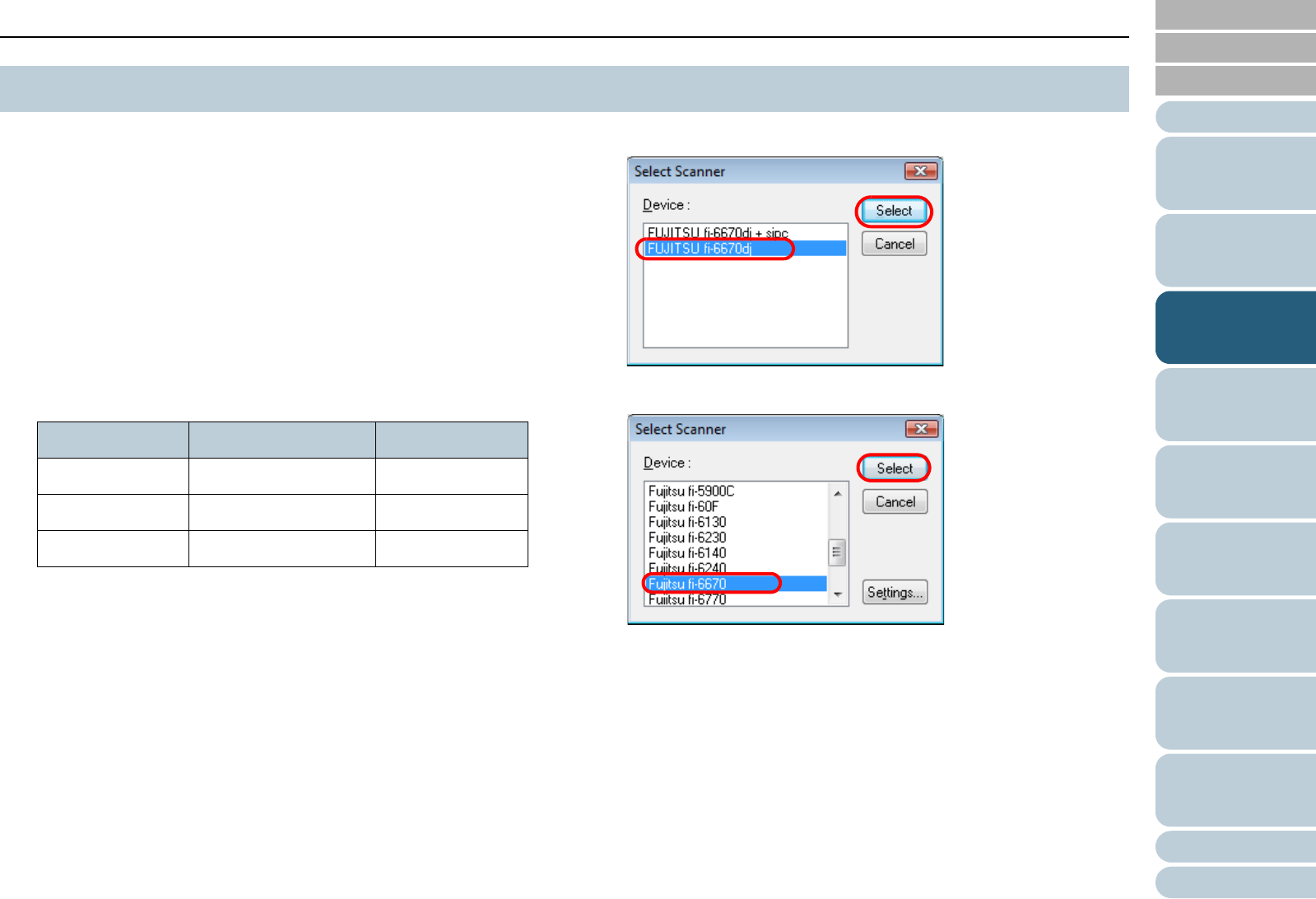This screenshot has width=1316, height=899.
Task: Click the device list scrollbar up arrow
Action: 837,493
